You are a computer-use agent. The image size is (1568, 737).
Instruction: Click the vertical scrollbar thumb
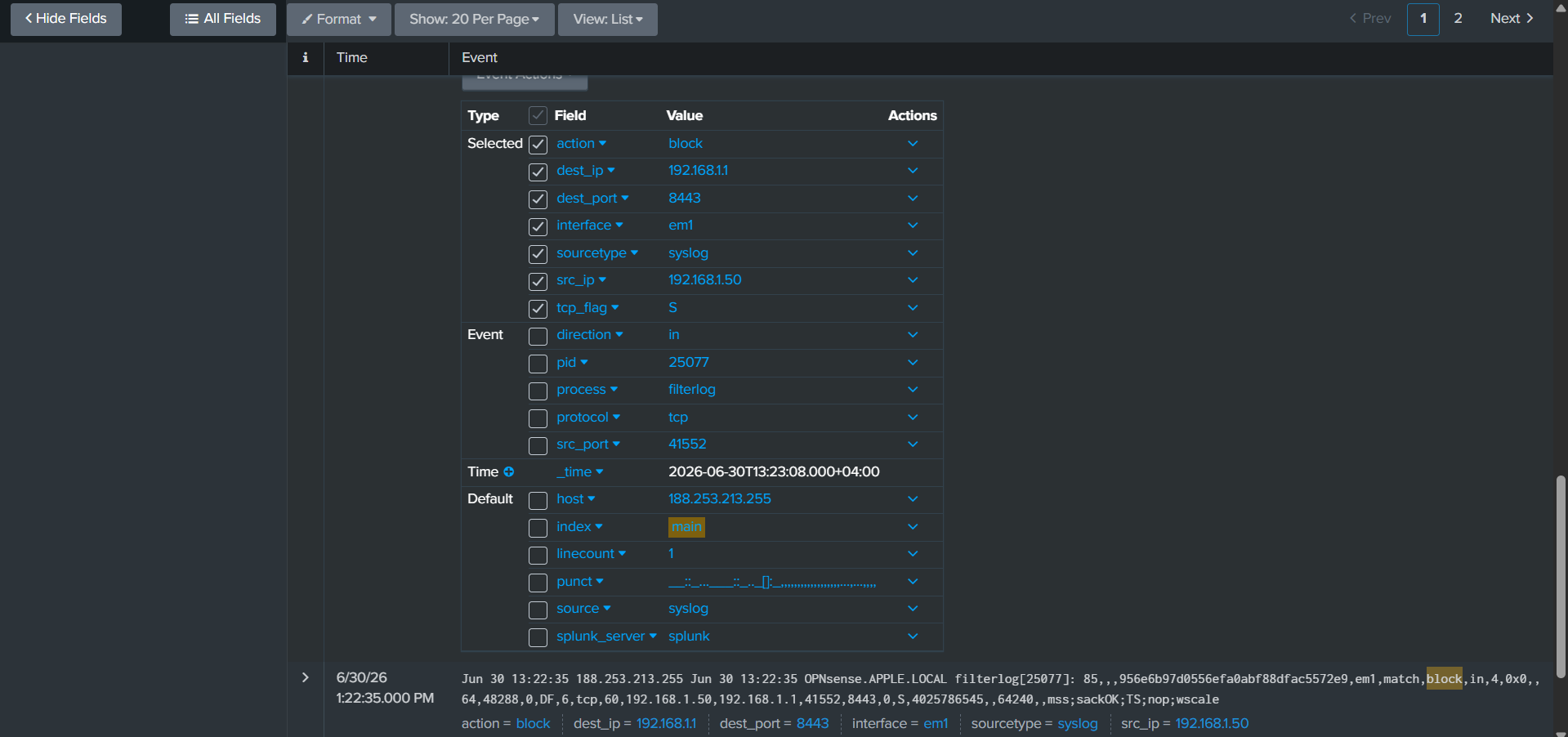click(x=1561, y=577)
